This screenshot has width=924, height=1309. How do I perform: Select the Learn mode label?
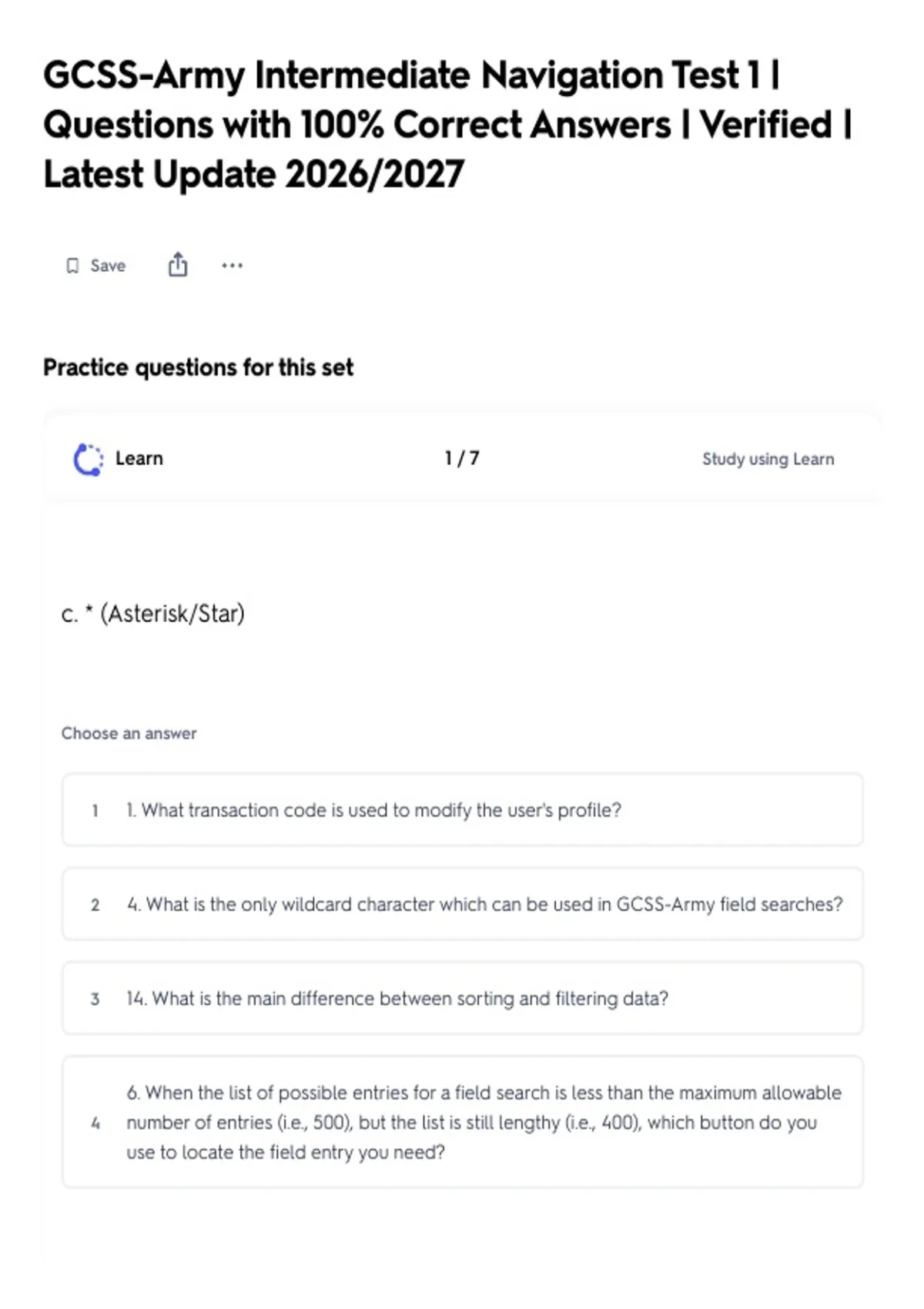click(139, 458)
